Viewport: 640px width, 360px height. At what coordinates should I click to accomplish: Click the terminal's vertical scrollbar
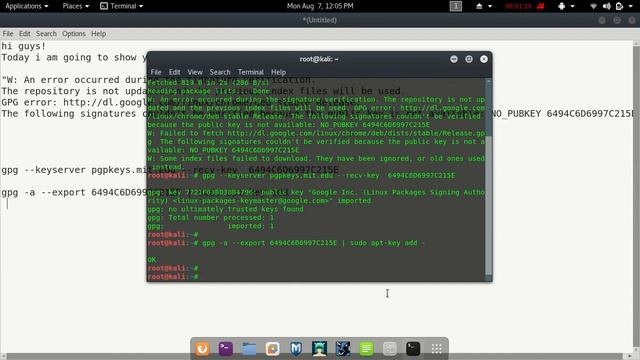[488, 180]
